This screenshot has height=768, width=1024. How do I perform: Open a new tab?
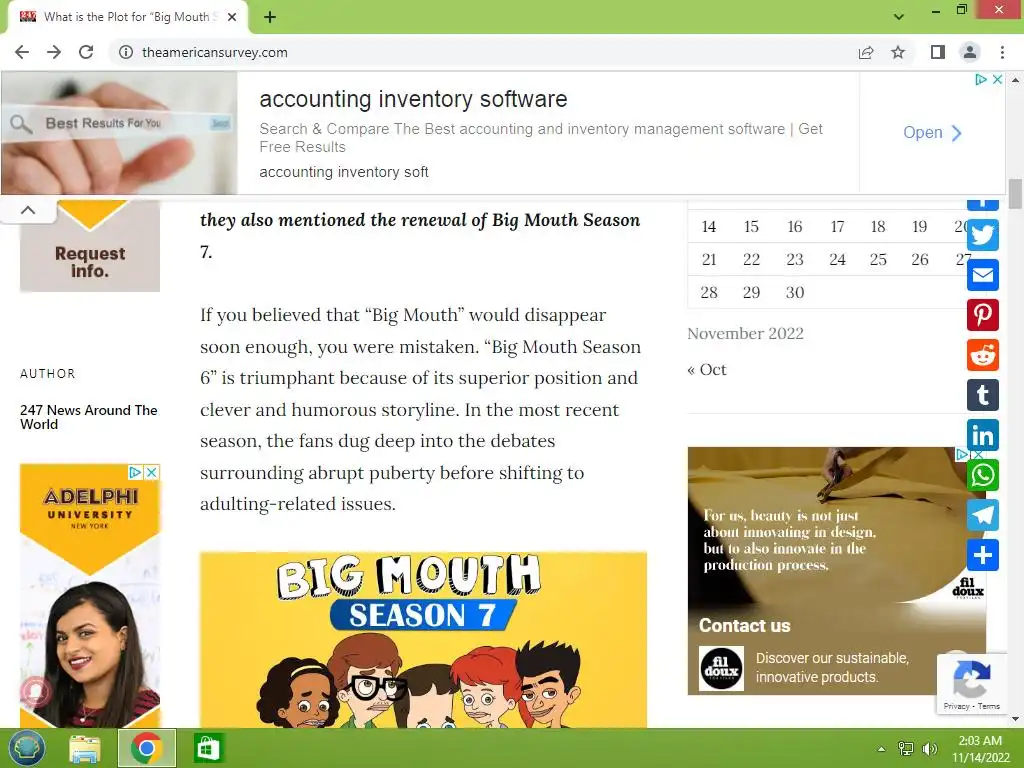click(270, 17)
